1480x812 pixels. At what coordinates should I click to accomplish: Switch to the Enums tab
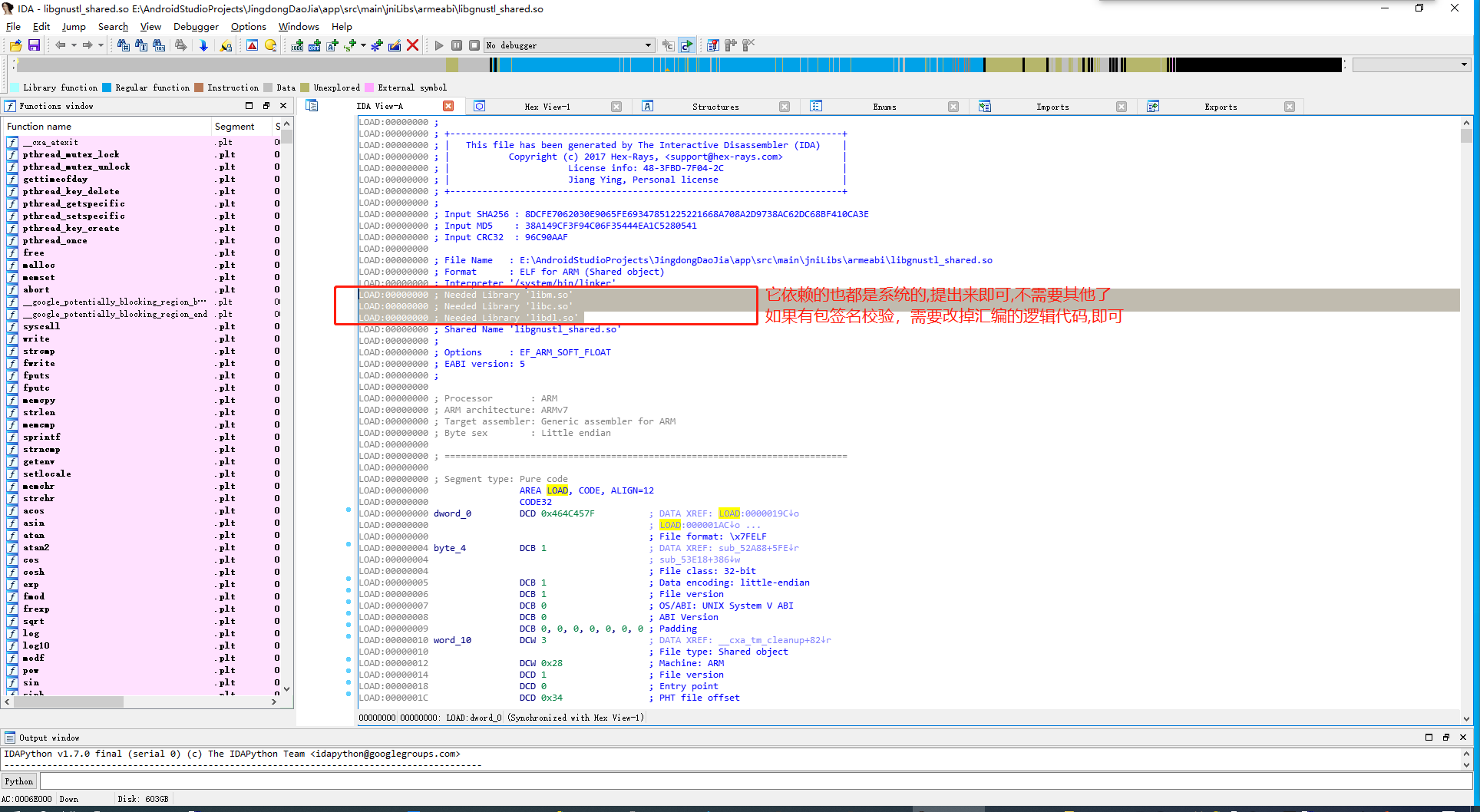(x=884, y=107)
